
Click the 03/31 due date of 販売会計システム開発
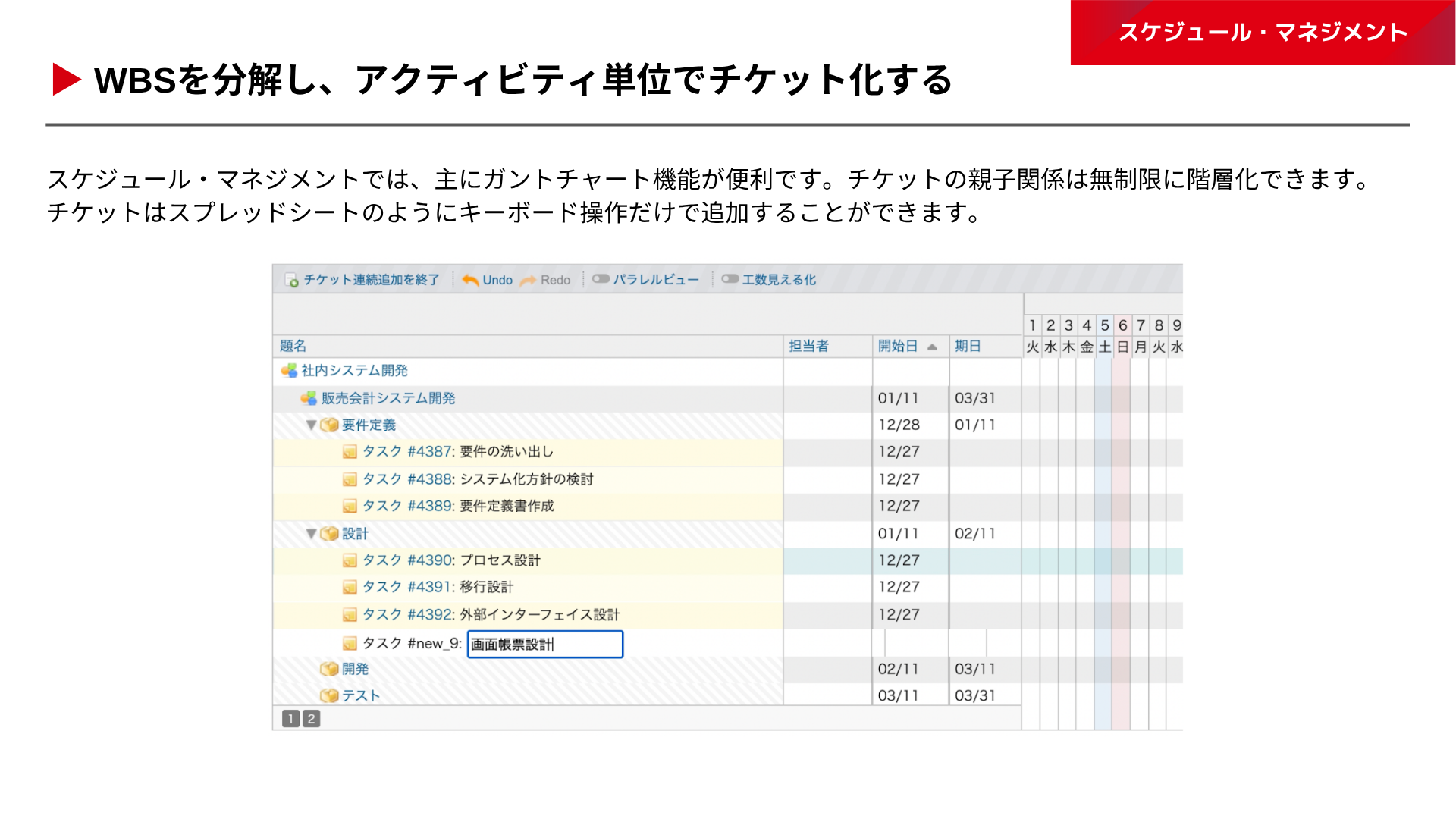tap(975, 399)
